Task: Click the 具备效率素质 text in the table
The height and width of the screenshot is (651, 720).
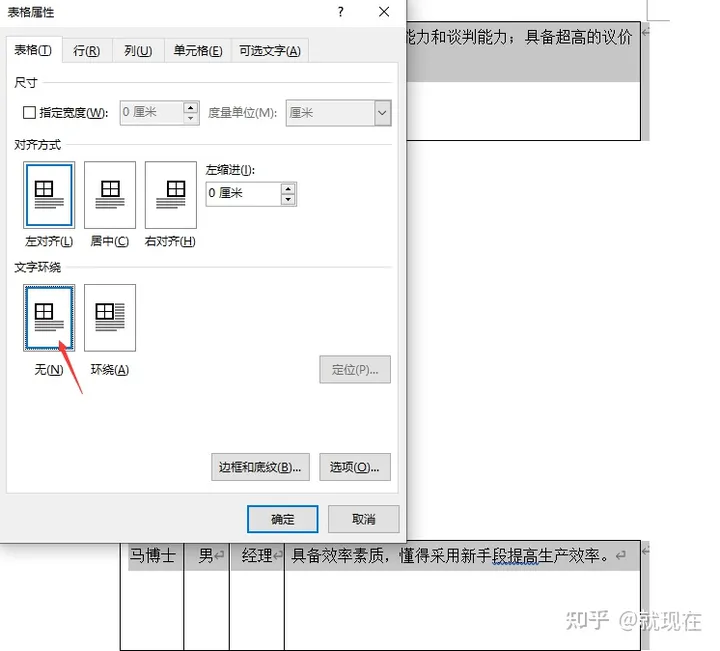Action: click(x=338, y=556)
